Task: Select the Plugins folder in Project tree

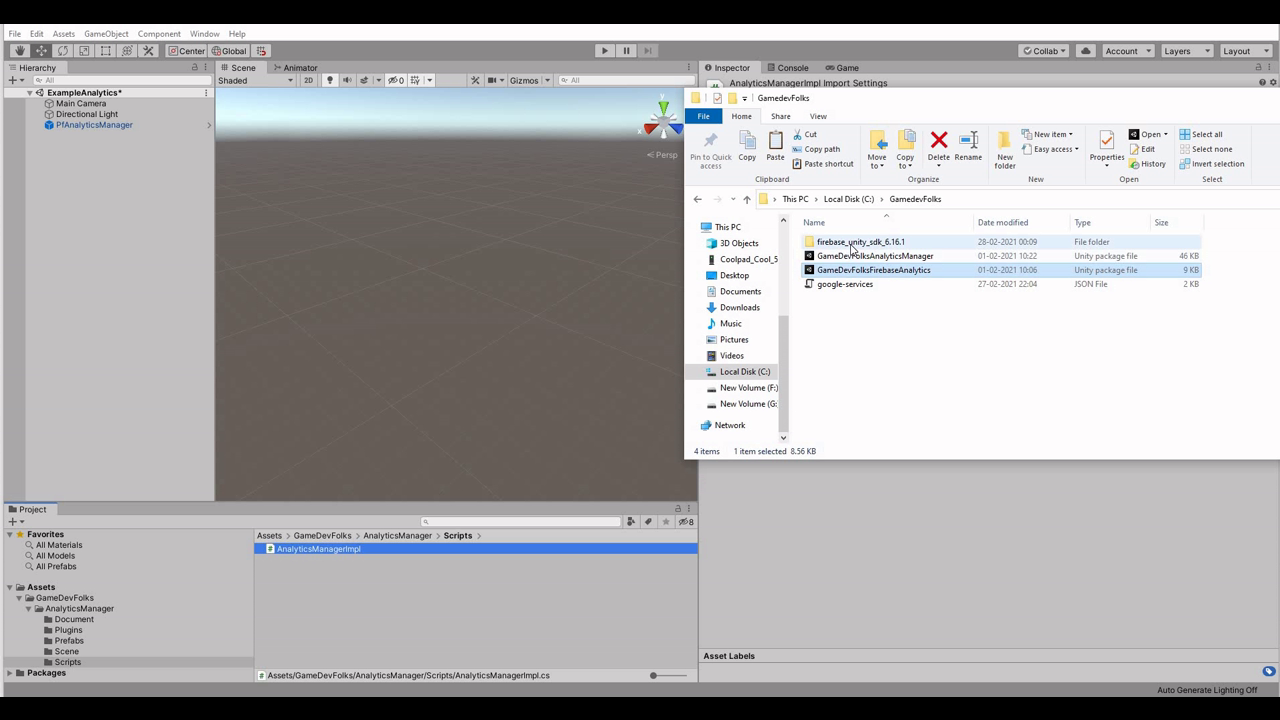Action: [68, 630]
